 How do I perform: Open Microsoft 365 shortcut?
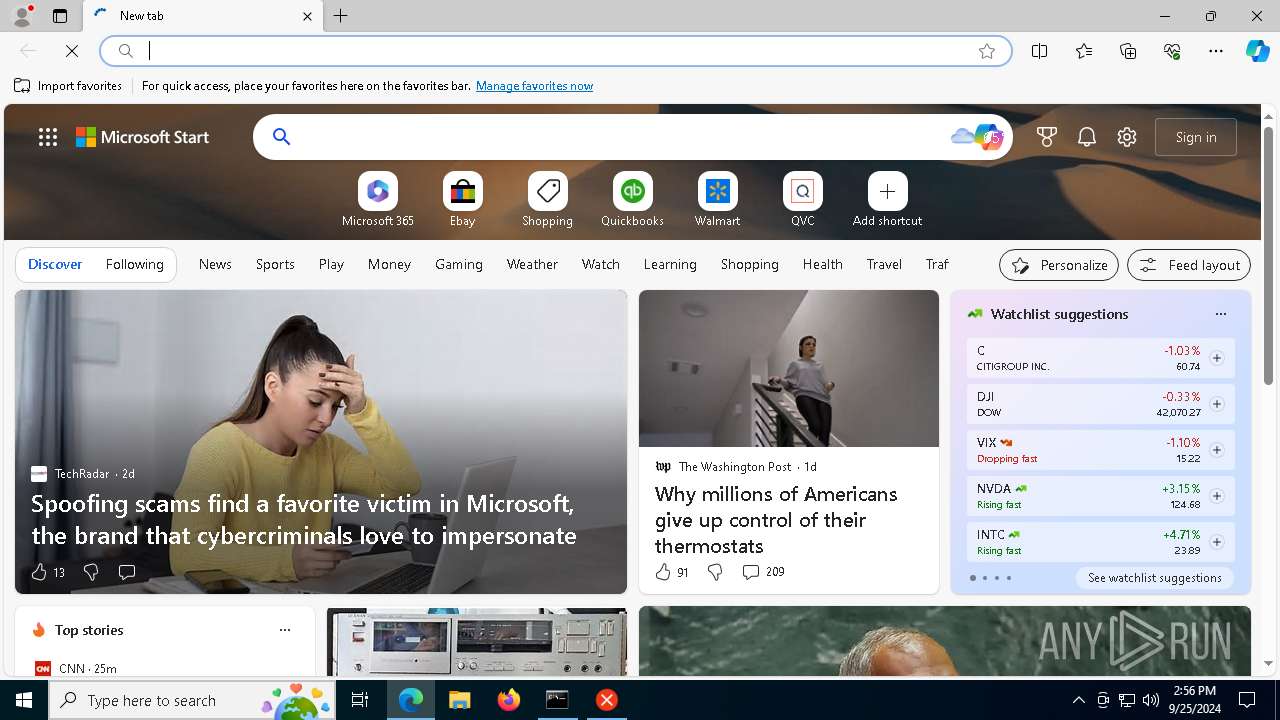pos(378,200)
